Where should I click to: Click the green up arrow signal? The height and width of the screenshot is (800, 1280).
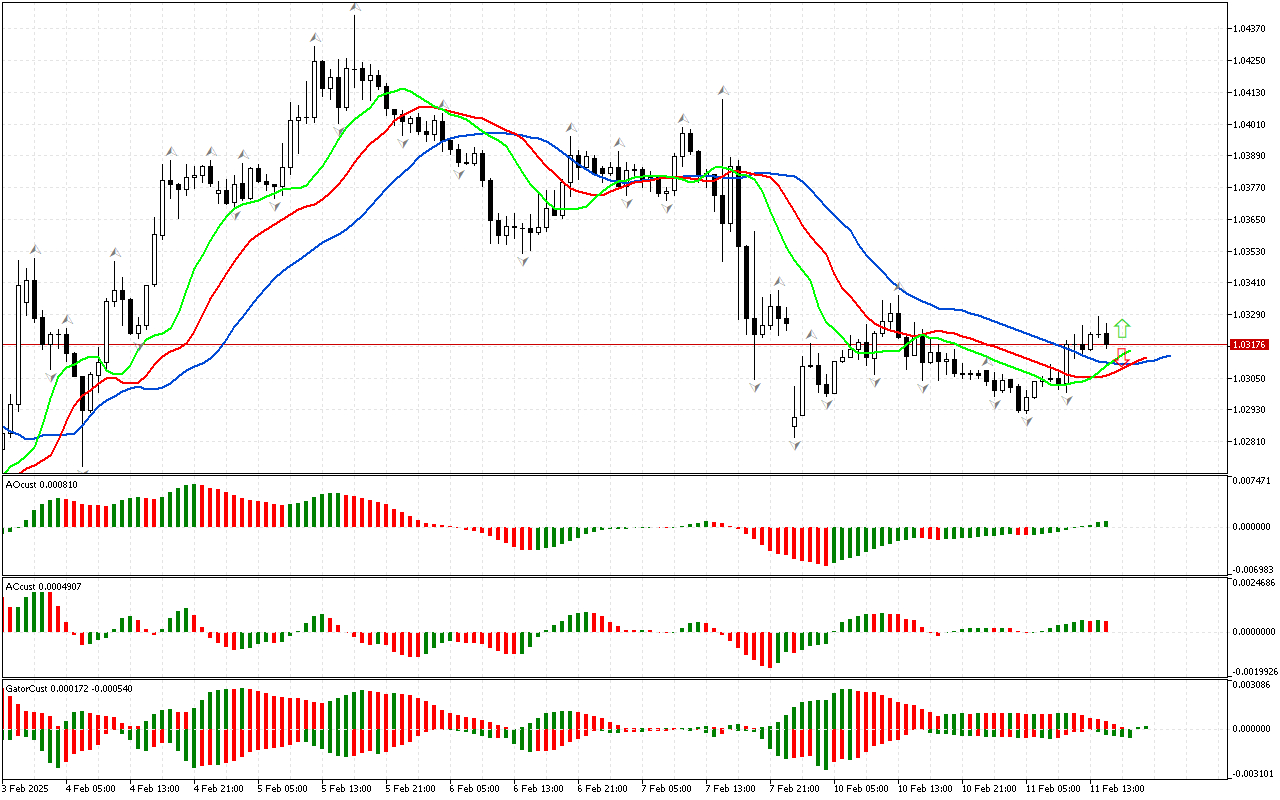point(1122,327)
